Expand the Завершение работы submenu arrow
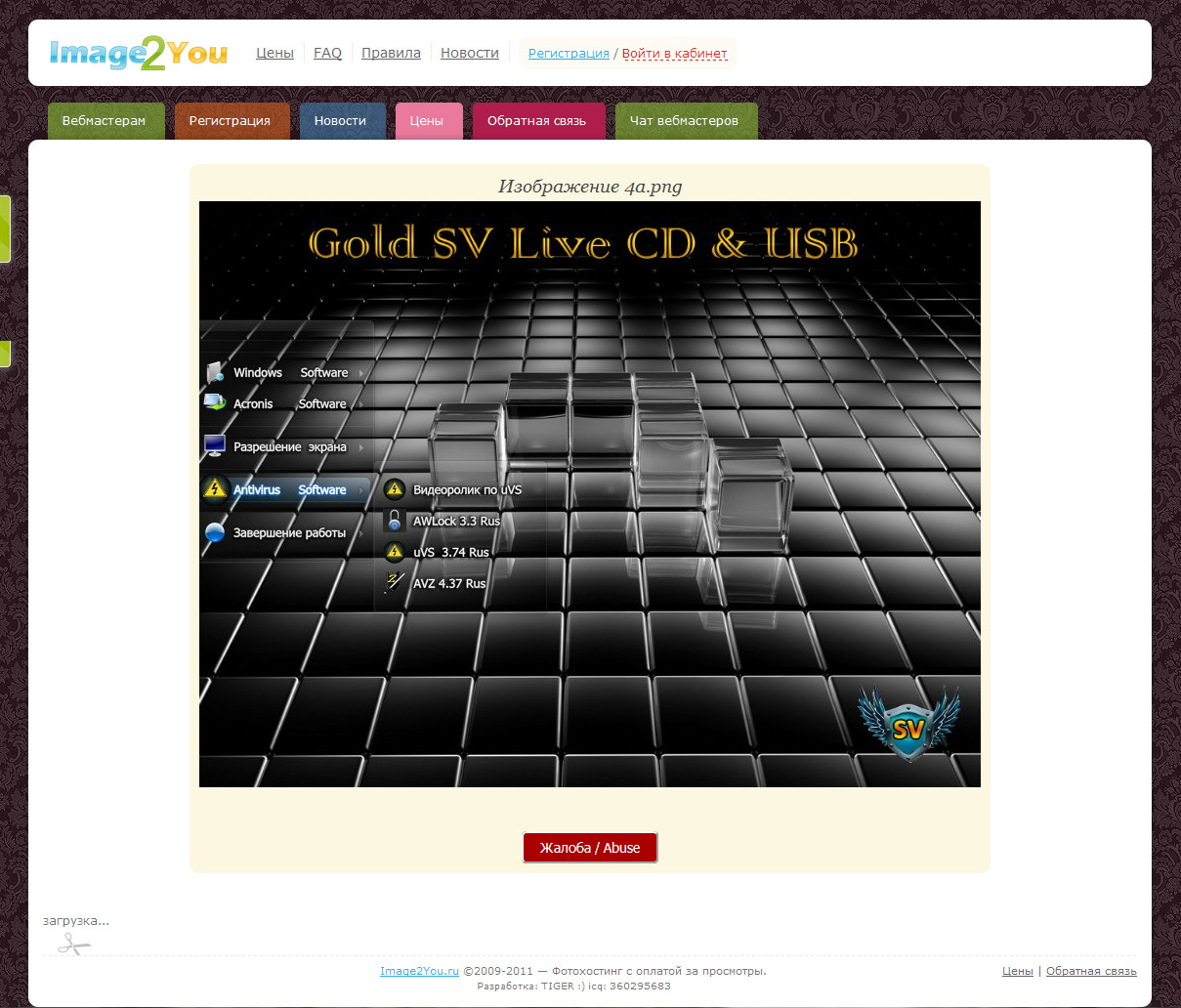 coord(360,533)
